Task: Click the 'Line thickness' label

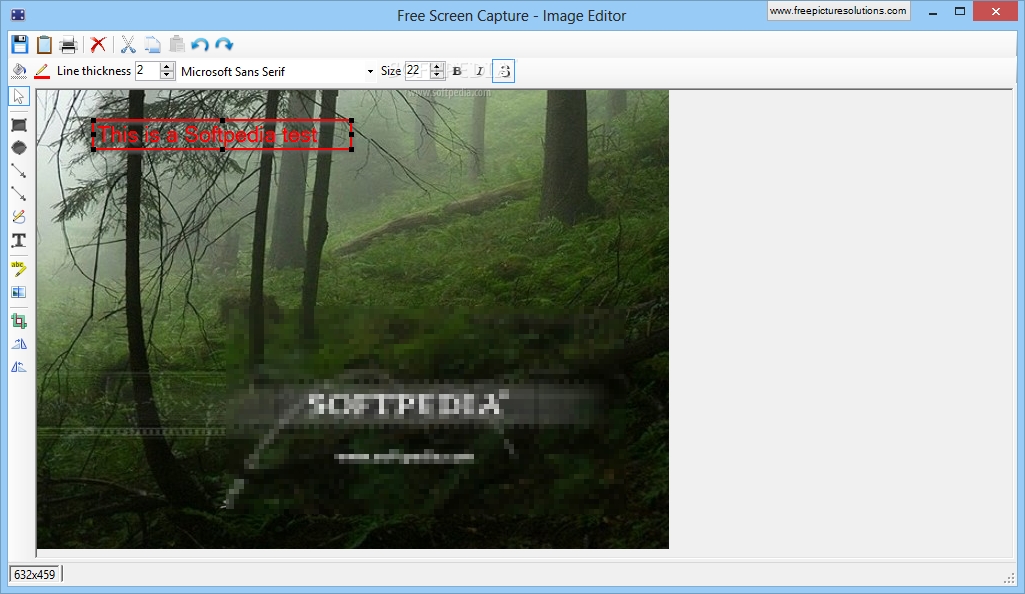Action: pyautogui.click(x=93, y=71)
